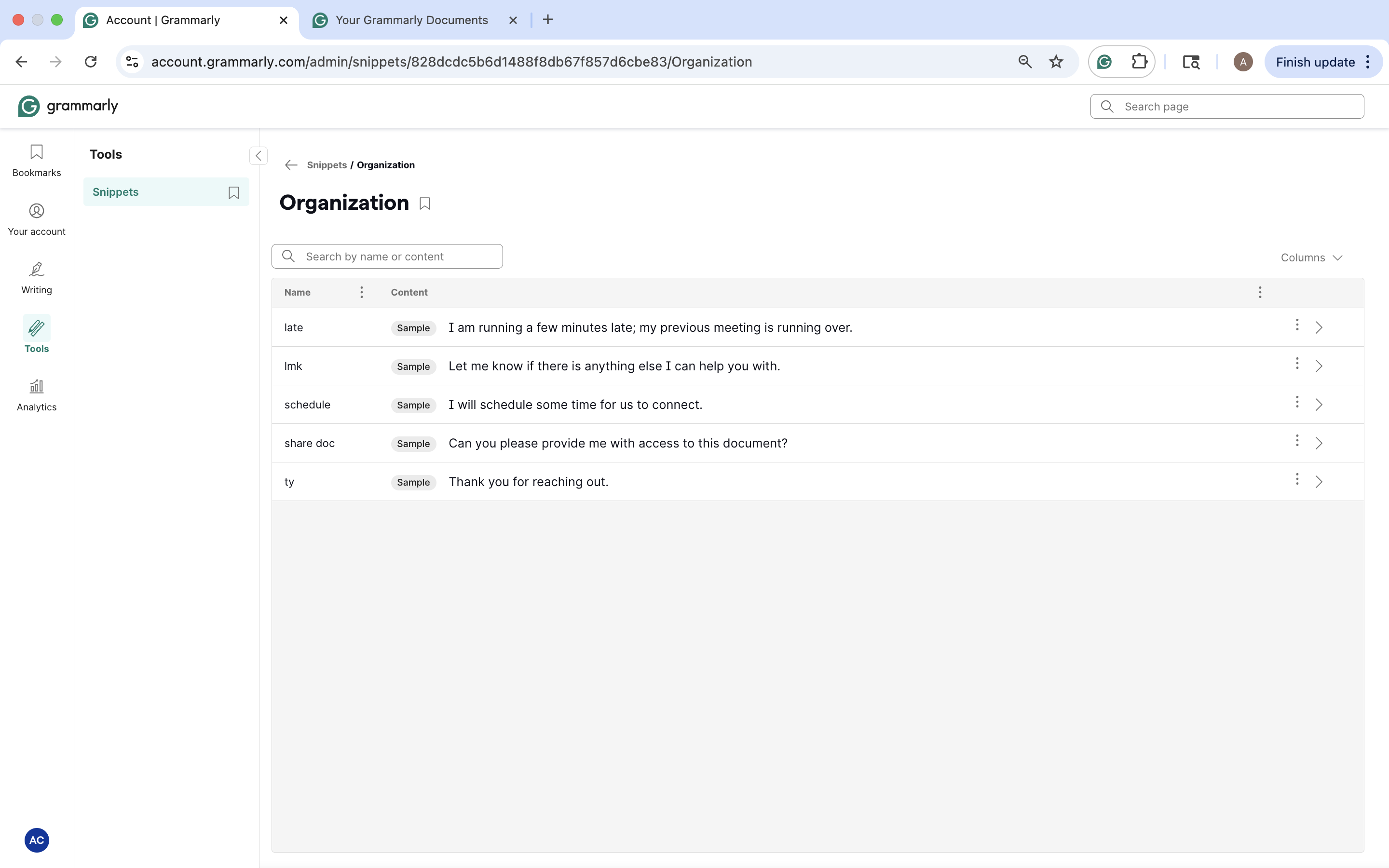The width and height of the screenshot is (1389, 868).
Task: Go to Your account section
Action: tap(36, 219)
